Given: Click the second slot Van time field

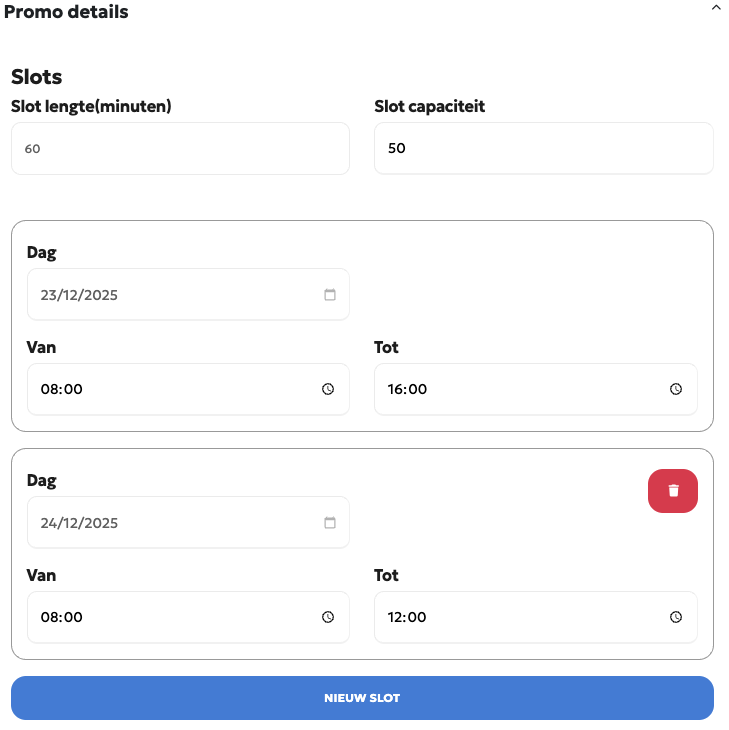Looking at the screenshot, I should click(x=170, y=617).
